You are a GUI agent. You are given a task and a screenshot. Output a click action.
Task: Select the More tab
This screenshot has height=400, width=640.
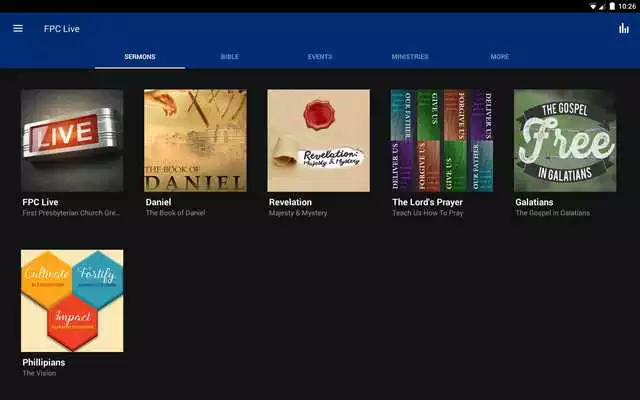[500, 57]
